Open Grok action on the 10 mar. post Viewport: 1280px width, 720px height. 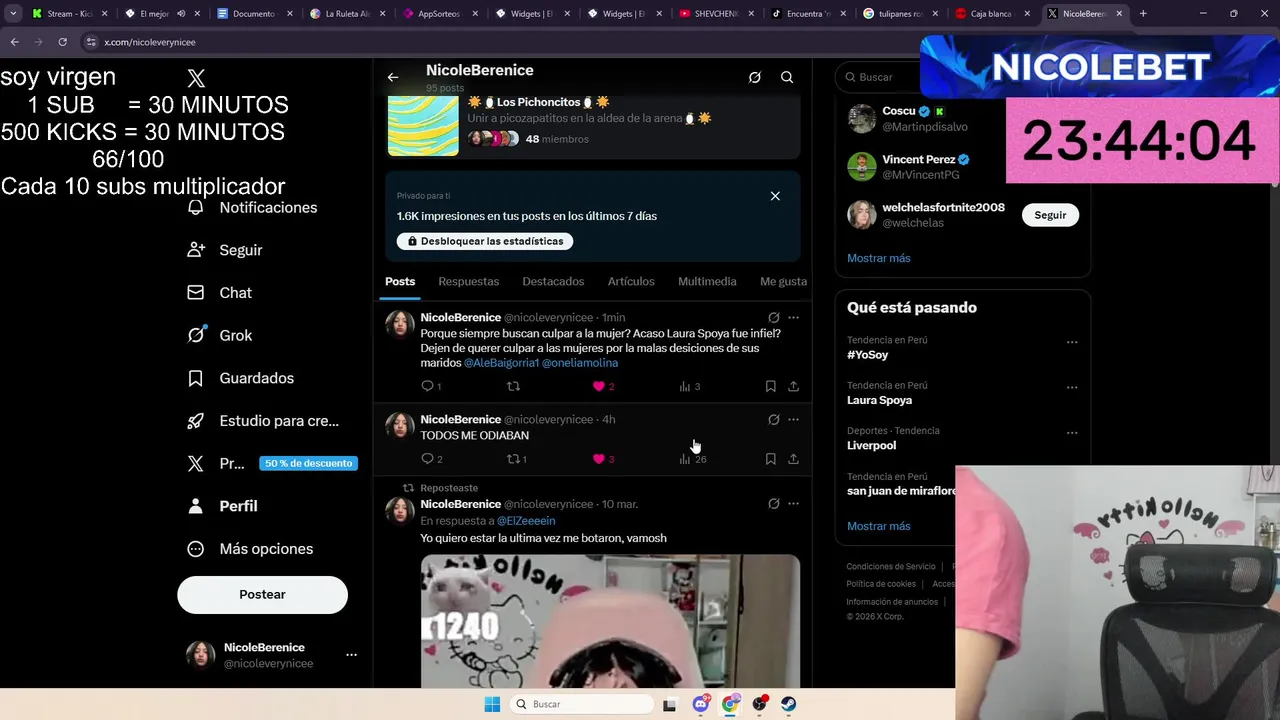773,504
